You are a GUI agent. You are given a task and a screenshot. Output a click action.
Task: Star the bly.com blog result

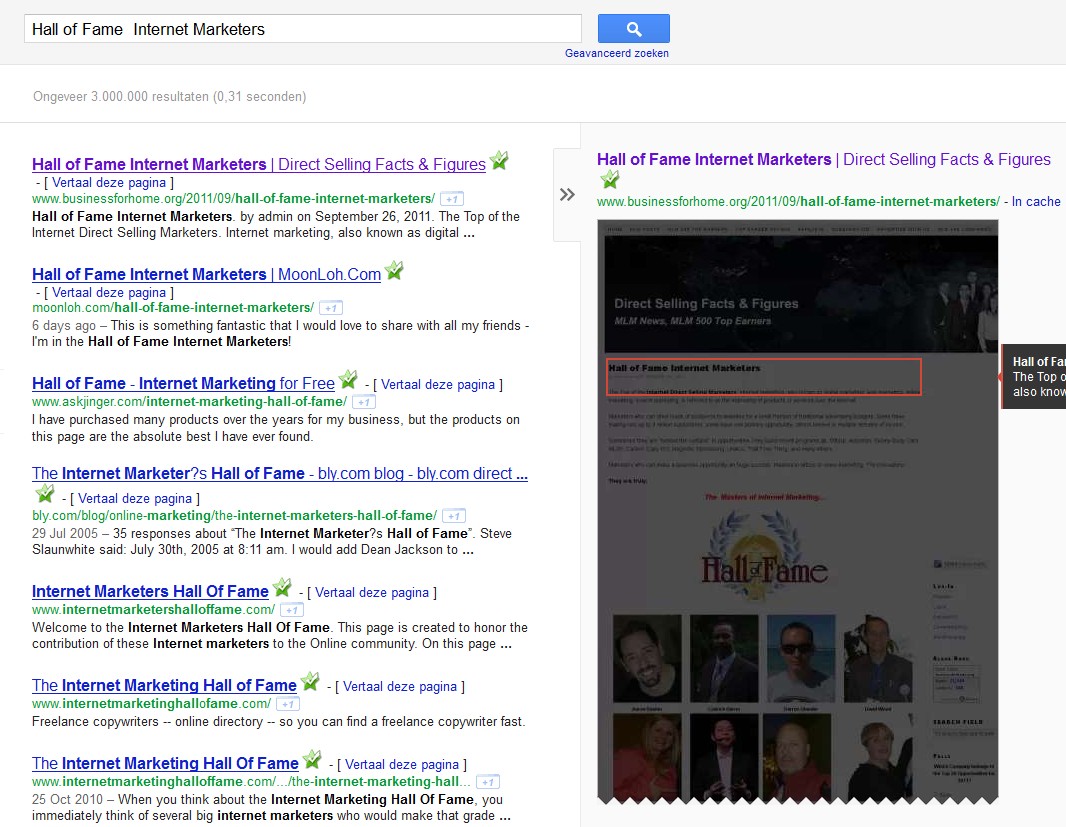45,493
